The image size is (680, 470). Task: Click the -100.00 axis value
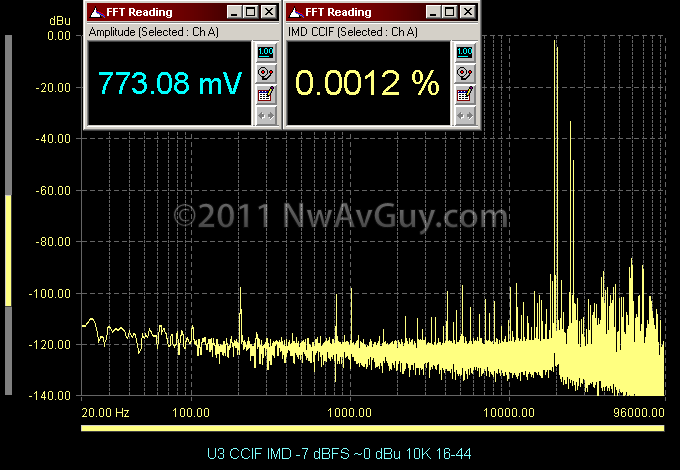coord(49,294)
